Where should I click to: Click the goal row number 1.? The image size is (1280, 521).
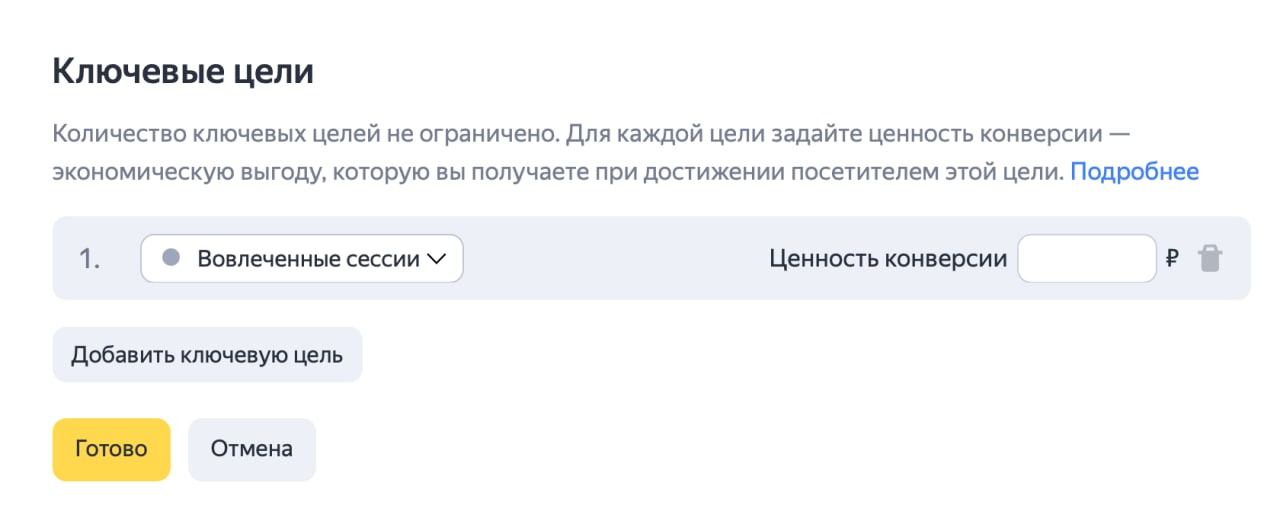click(x=89, y=259)
